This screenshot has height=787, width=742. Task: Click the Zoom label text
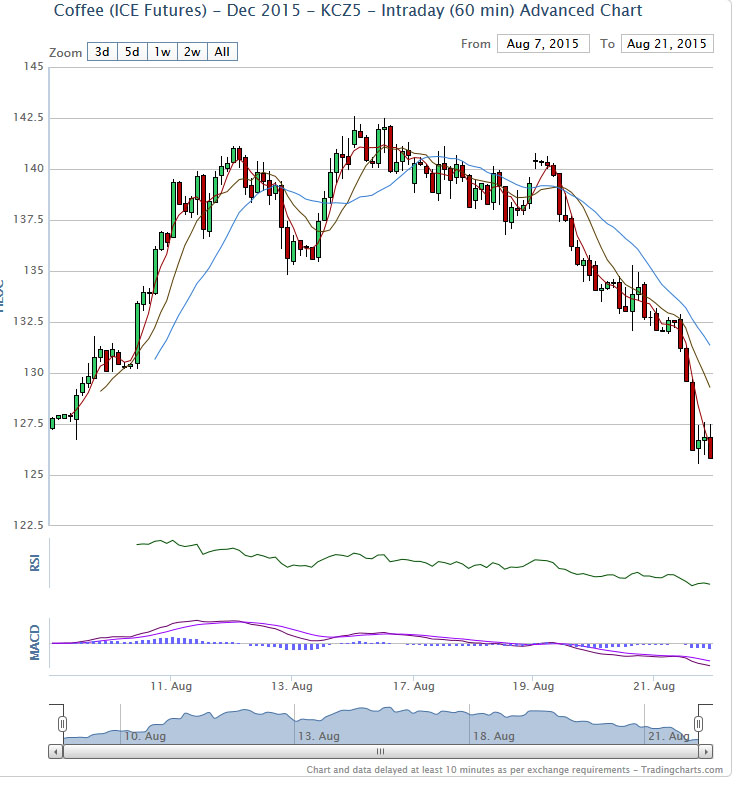(x=65, y=53)
